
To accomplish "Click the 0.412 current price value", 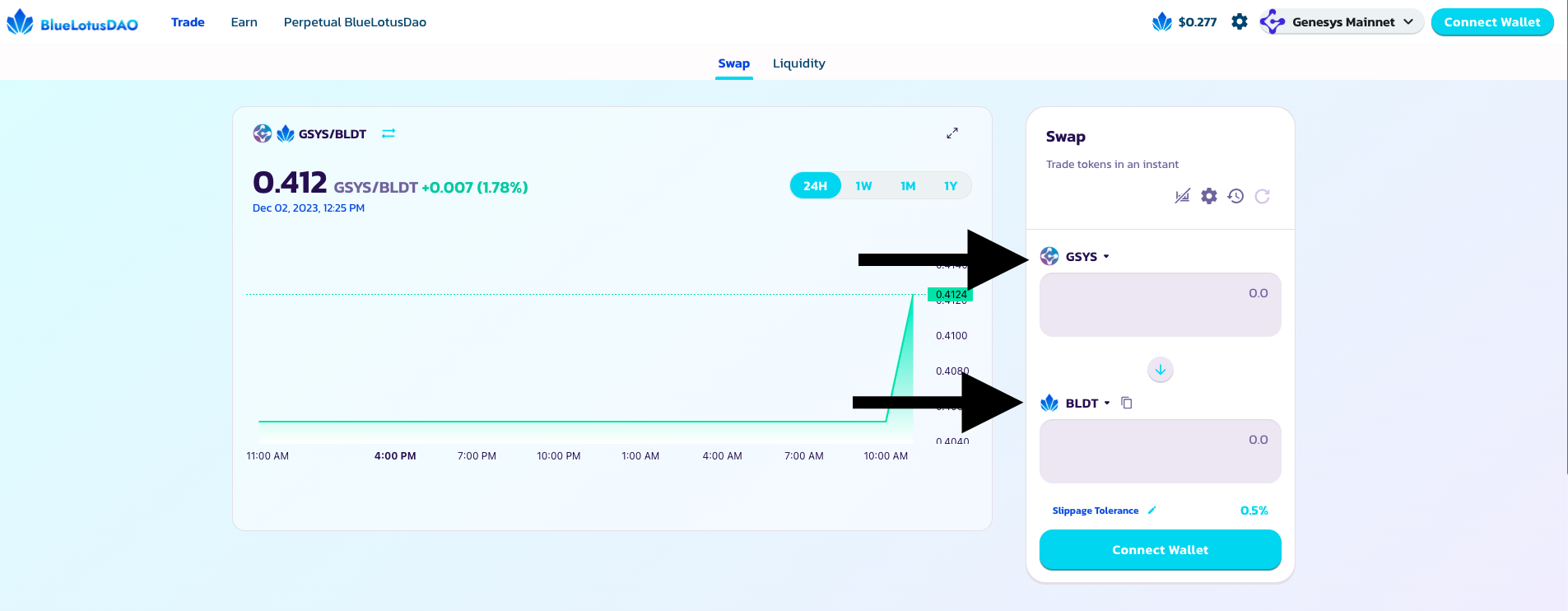I will coord(290,182).
